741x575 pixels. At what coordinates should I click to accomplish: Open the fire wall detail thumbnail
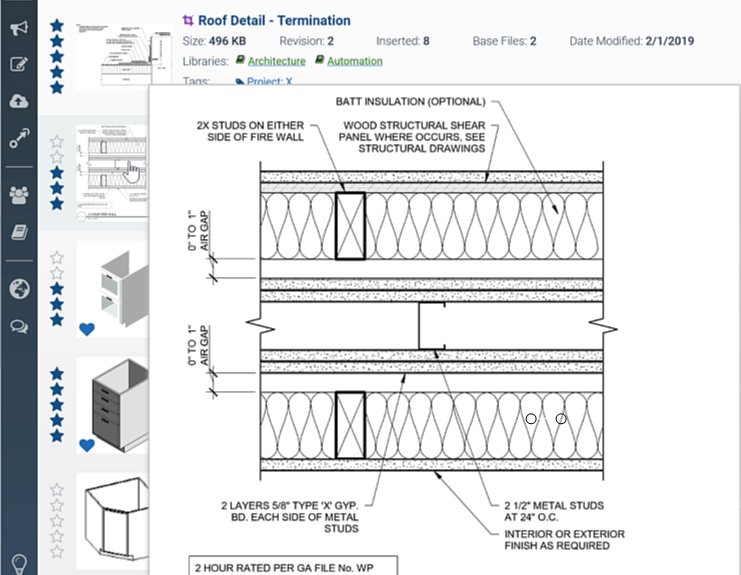pos(112,173)
